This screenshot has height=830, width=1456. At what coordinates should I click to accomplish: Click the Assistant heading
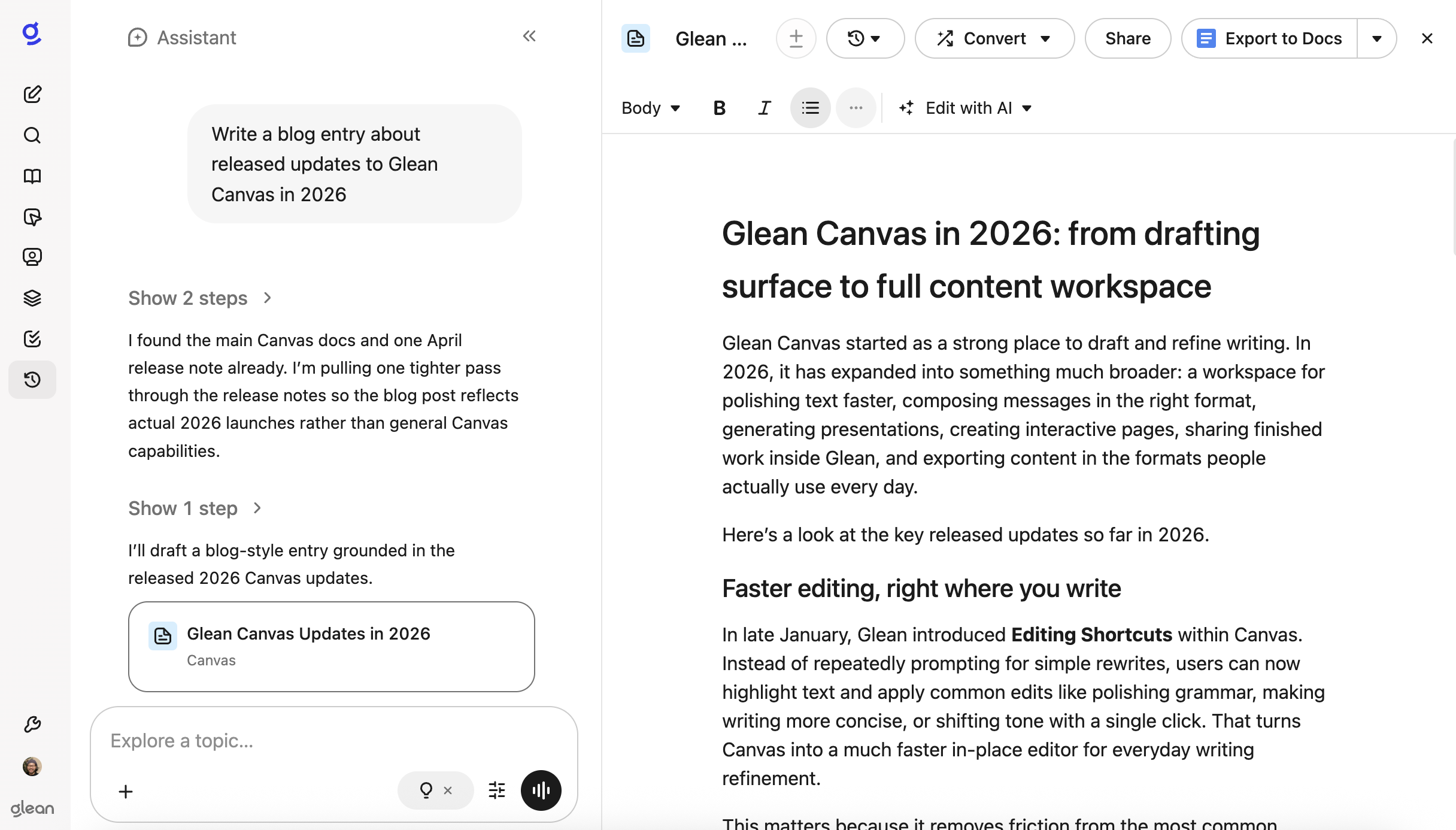[x=196, y=38]
